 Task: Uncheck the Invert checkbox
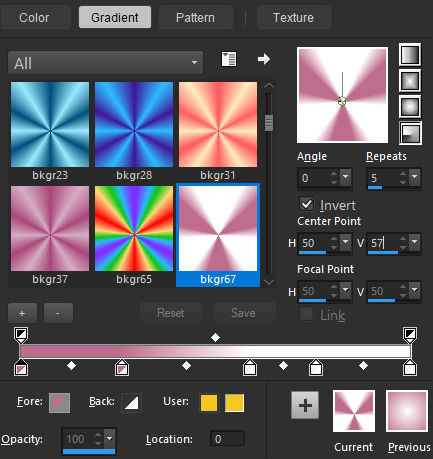306,204
